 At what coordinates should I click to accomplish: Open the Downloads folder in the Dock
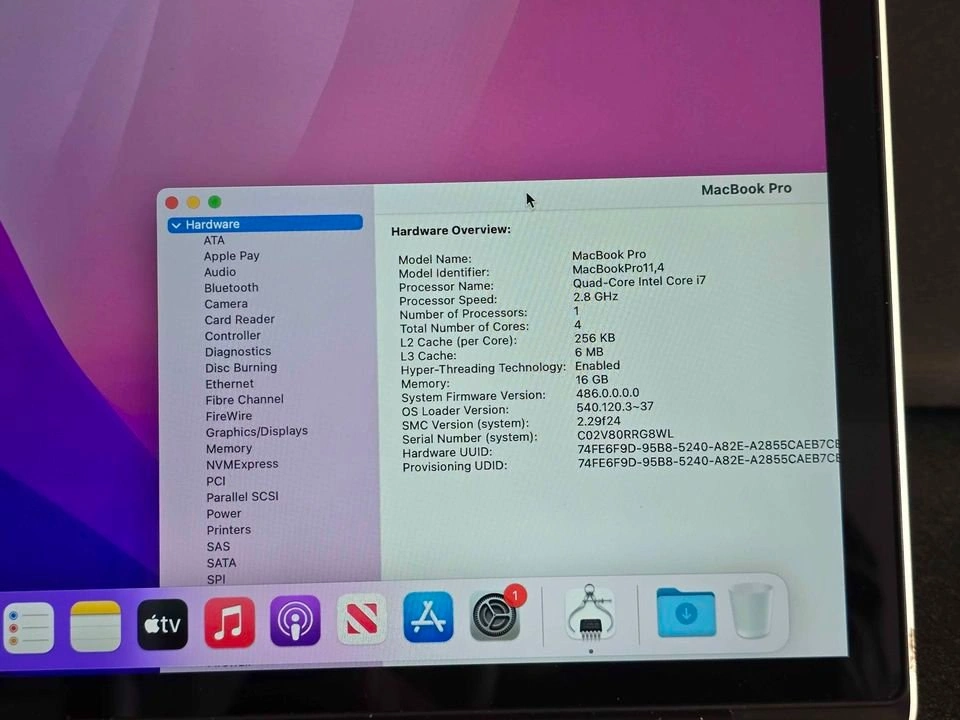tap(686, 612)
